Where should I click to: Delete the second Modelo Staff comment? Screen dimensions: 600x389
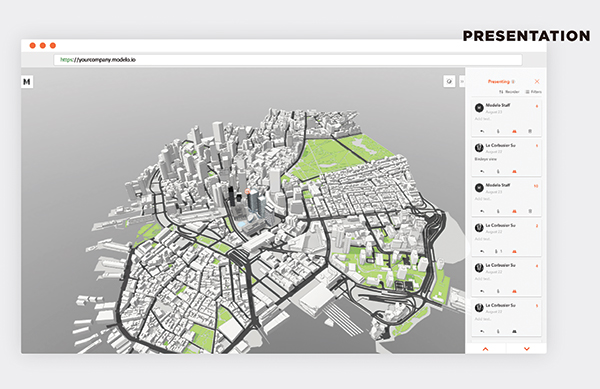coord(530,211)
